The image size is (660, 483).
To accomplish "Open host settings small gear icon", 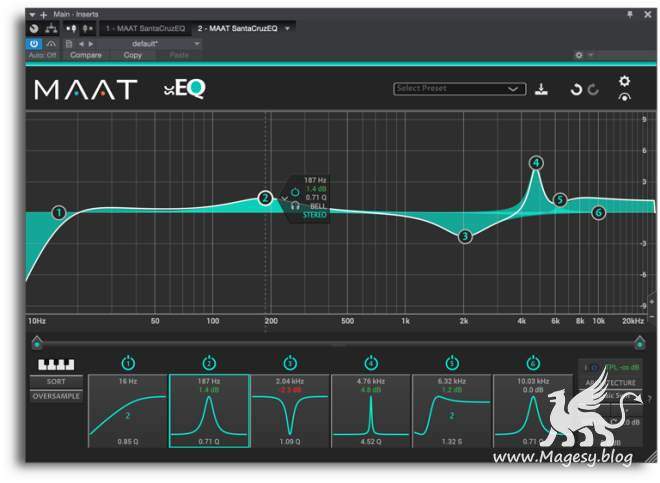I will (579, 55).
